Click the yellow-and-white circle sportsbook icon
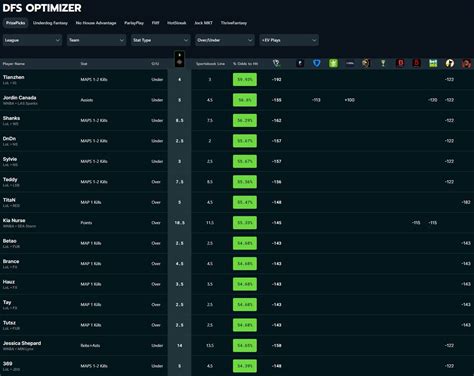Viewport: 474px width, 376px height. 450,63
